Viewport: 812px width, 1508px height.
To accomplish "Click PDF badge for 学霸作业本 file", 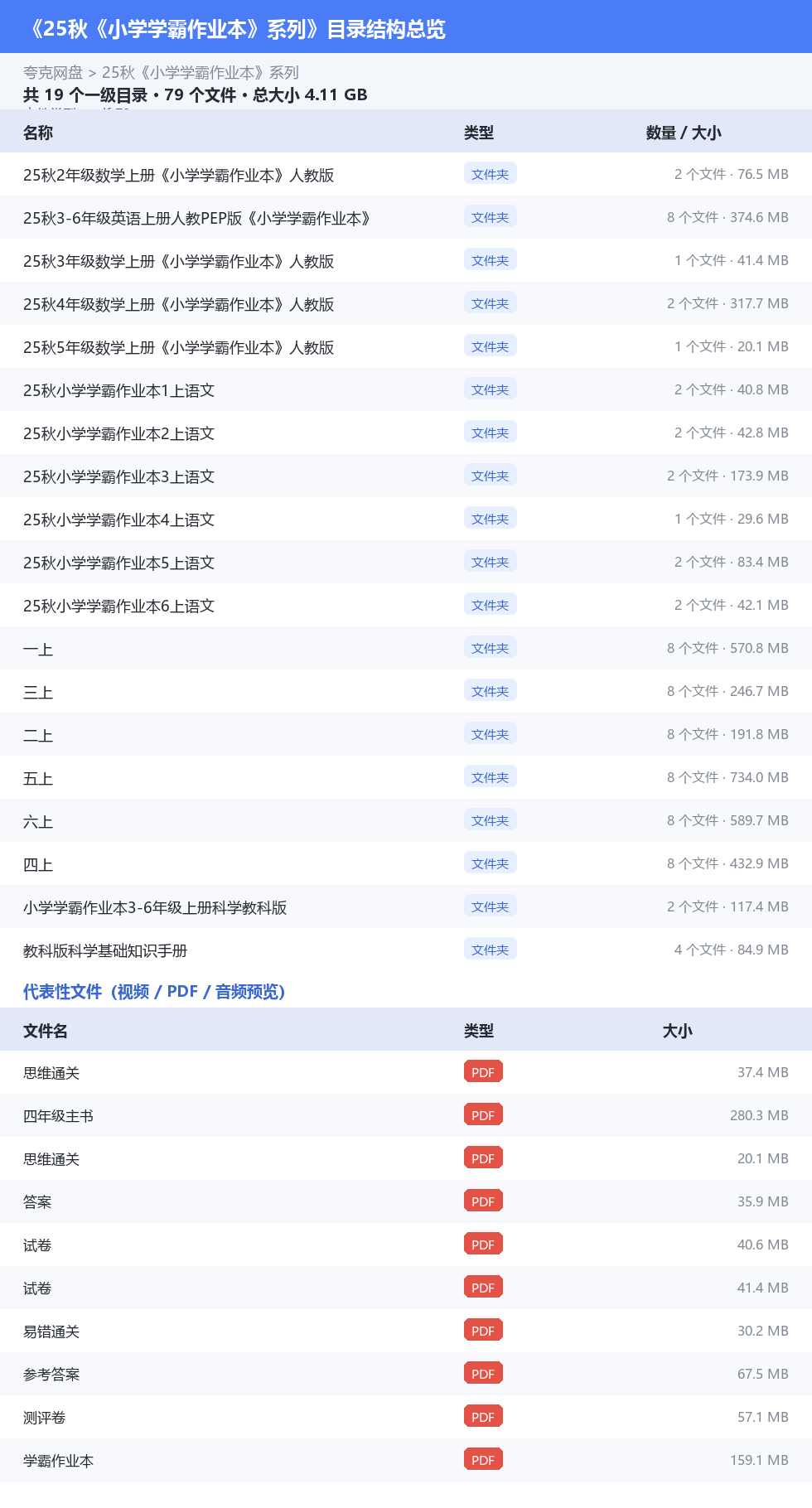I will (483, 1460).
